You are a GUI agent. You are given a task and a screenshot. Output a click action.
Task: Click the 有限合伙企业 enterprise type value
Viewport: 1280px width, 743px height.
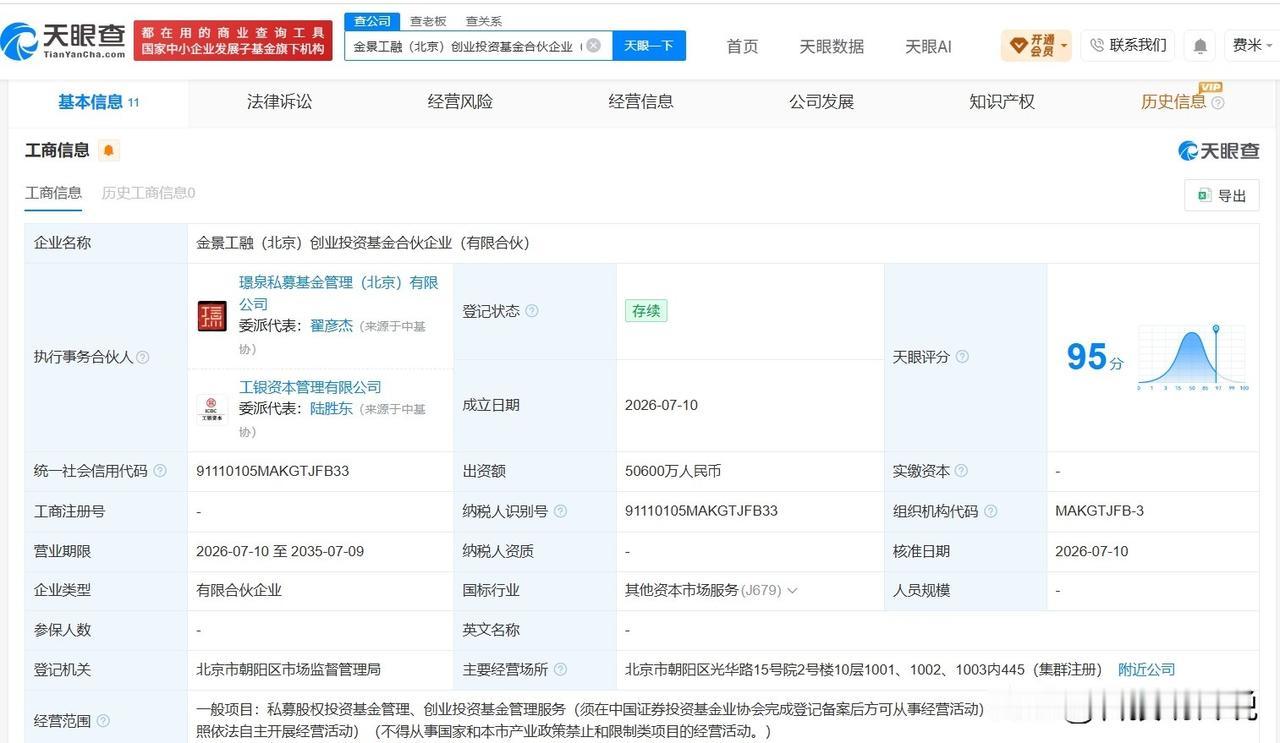coord(239,591)
